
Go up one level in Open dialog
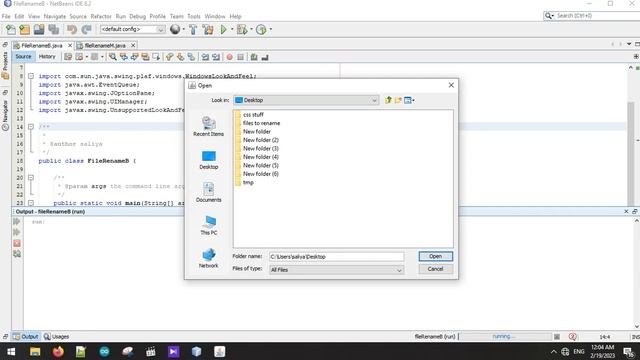tap(388, 100)
